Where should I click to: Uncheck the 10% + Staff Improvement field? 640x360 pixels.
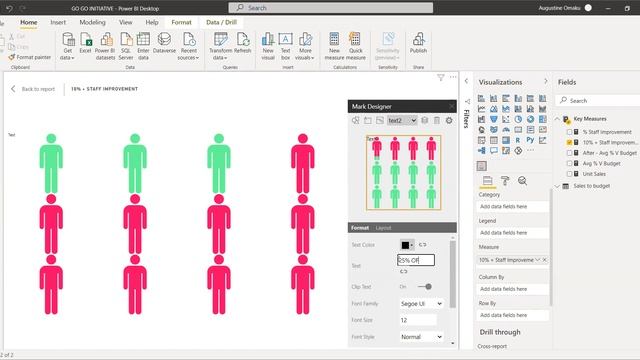[569, 142]
